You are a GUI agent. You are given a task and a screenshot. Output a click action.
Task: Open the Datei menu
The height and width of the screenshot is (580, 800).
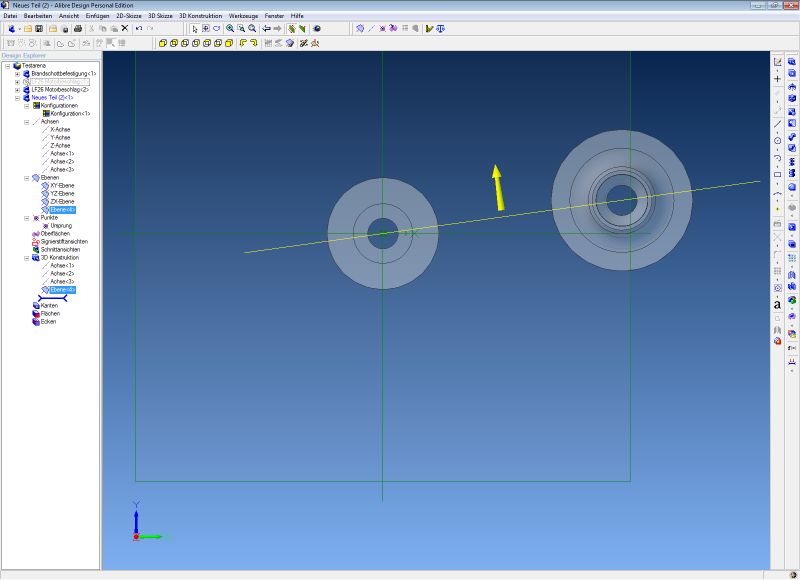click(10, 16)
